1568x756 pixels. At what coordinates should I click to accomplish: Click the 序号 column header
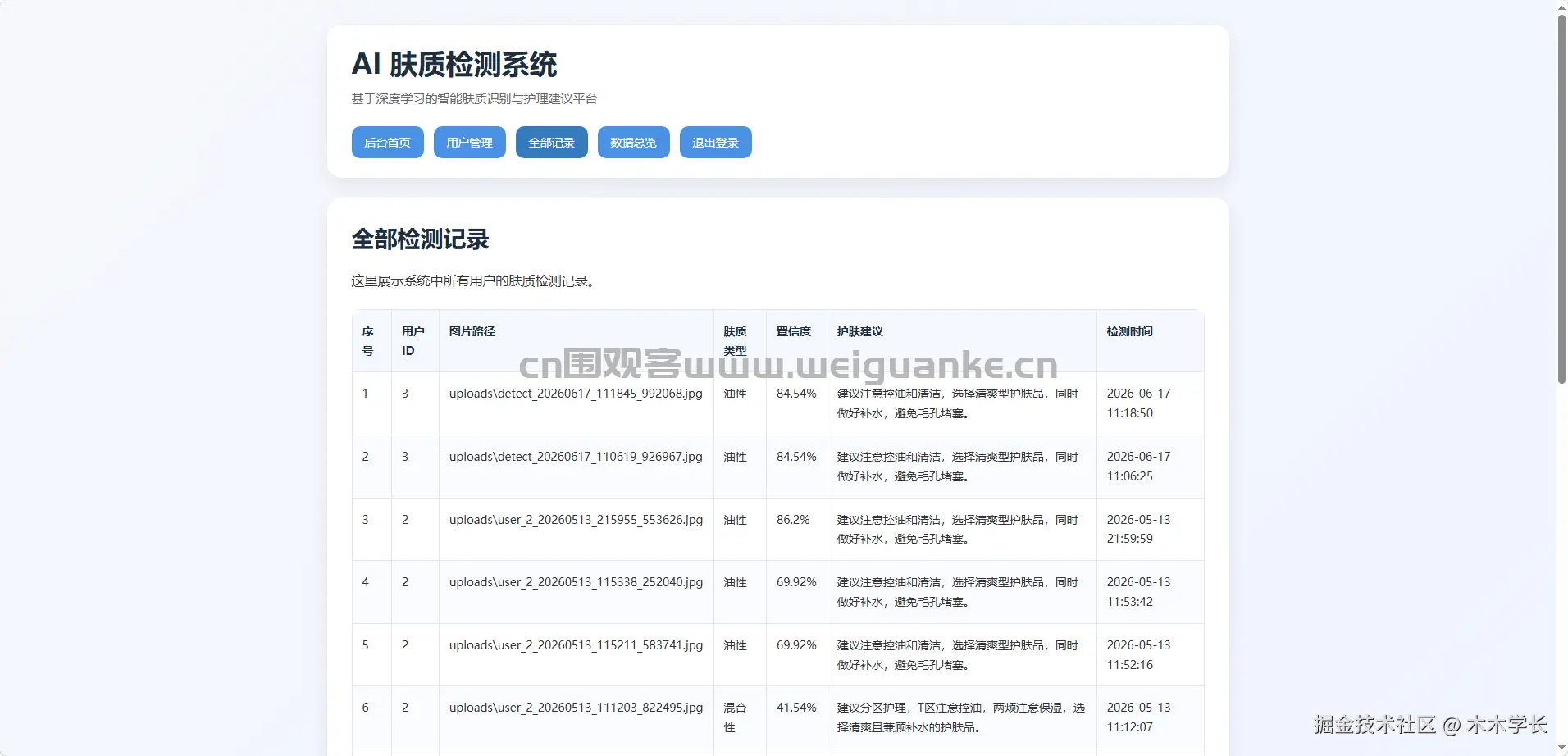click(368, 341)
